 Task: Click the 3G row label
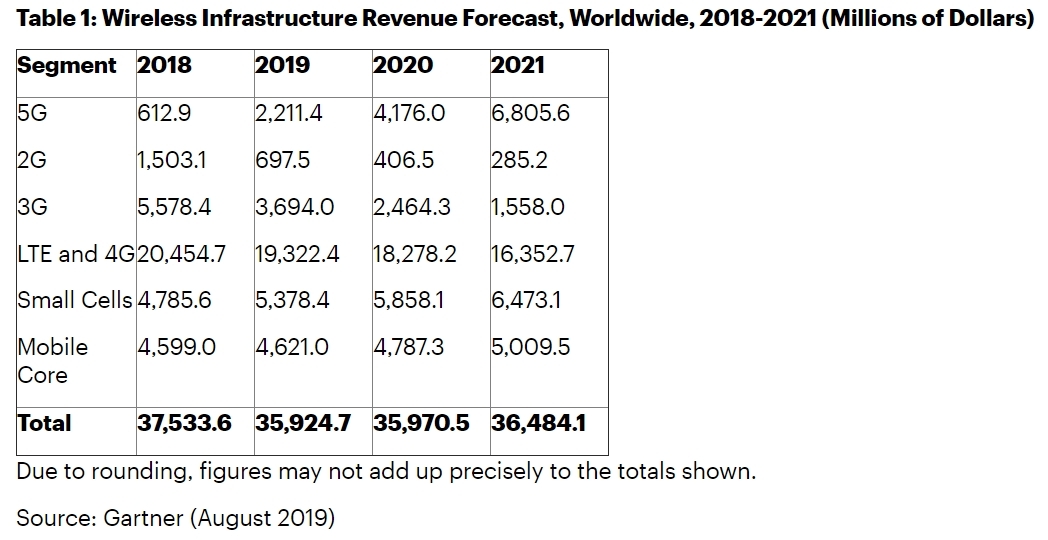32,207
